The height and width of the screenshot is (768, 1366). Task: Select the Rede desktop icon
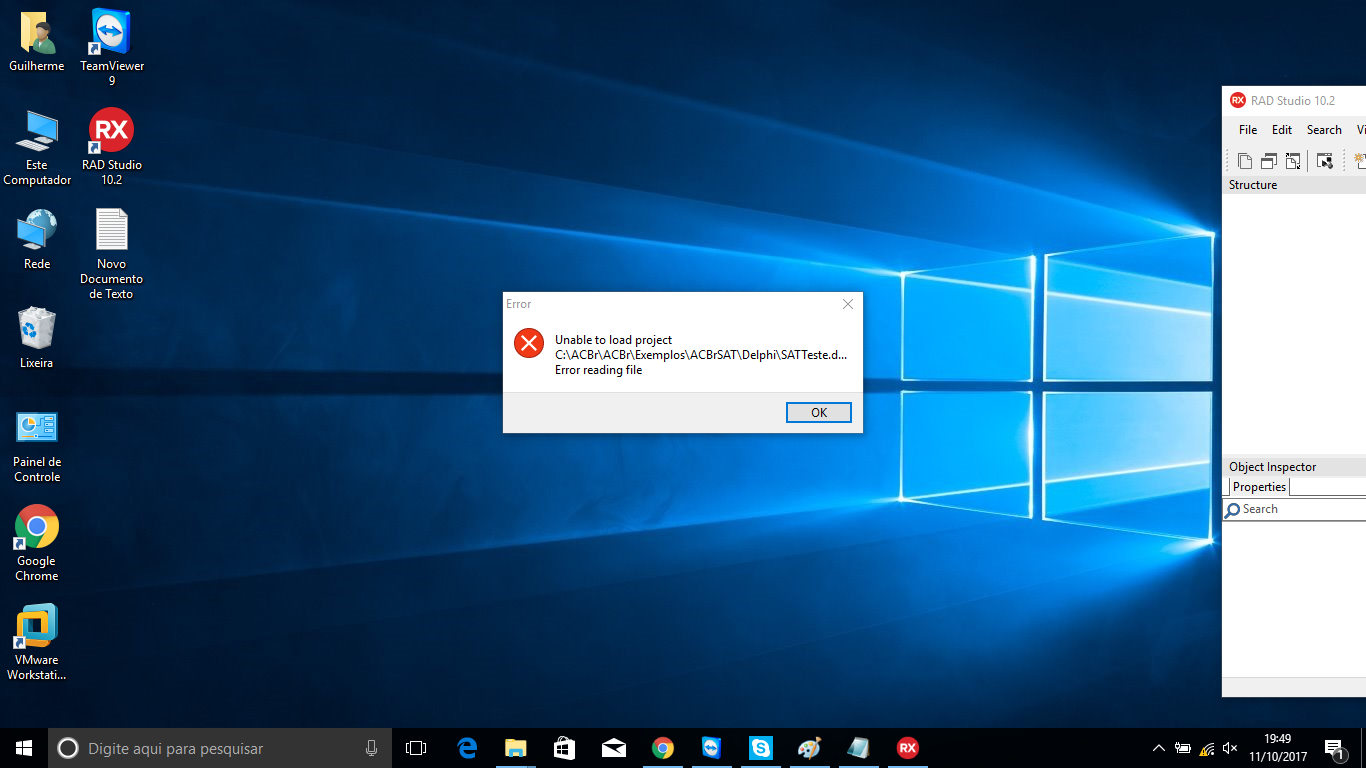tap(37, 239)
